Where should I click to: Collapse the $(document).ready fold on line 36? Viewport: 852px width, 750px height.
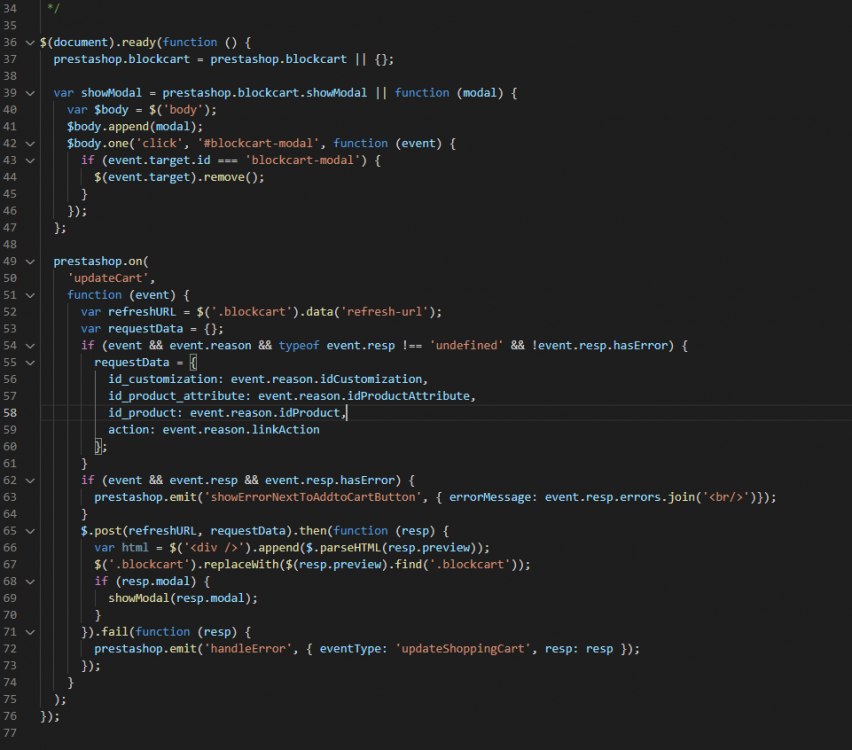point(30,42)
